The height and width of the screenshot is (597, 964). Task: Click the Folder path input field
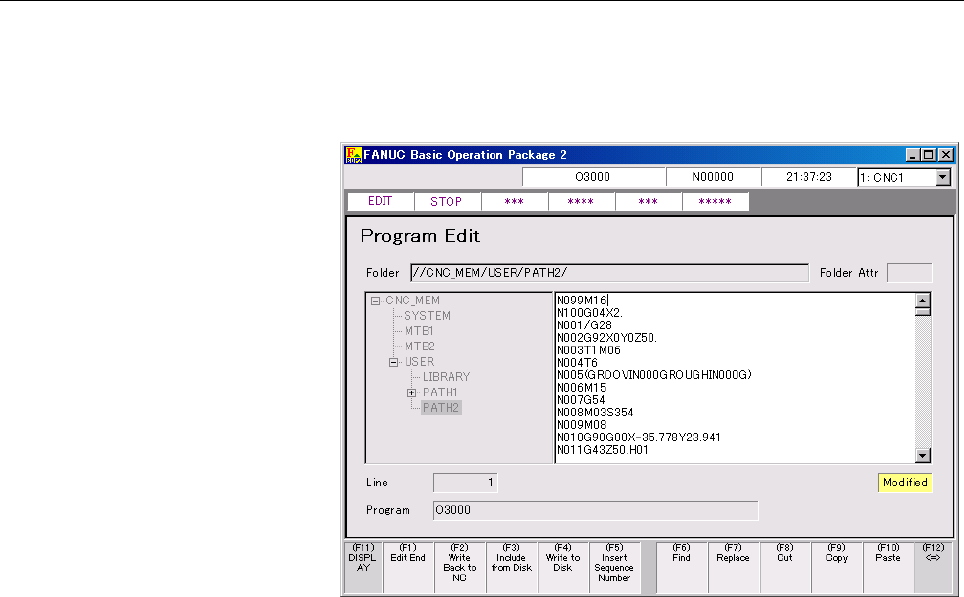[608, 273]
